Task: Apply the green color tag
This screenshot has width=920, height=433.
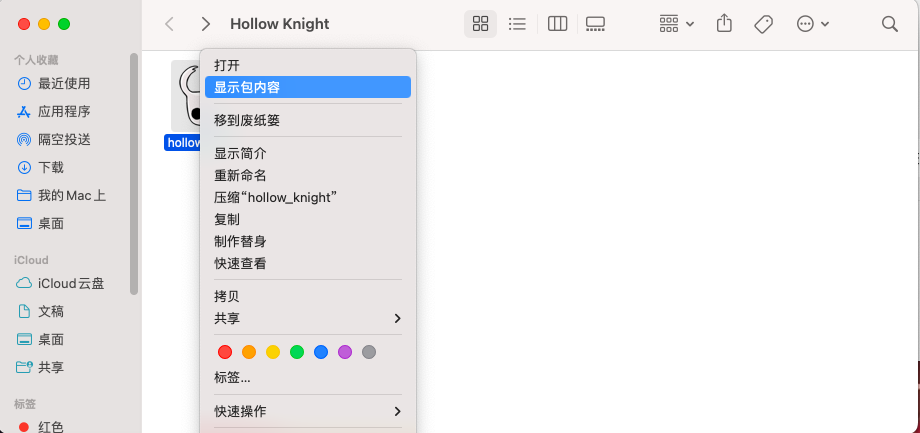Action: click(x=297, y=352)
